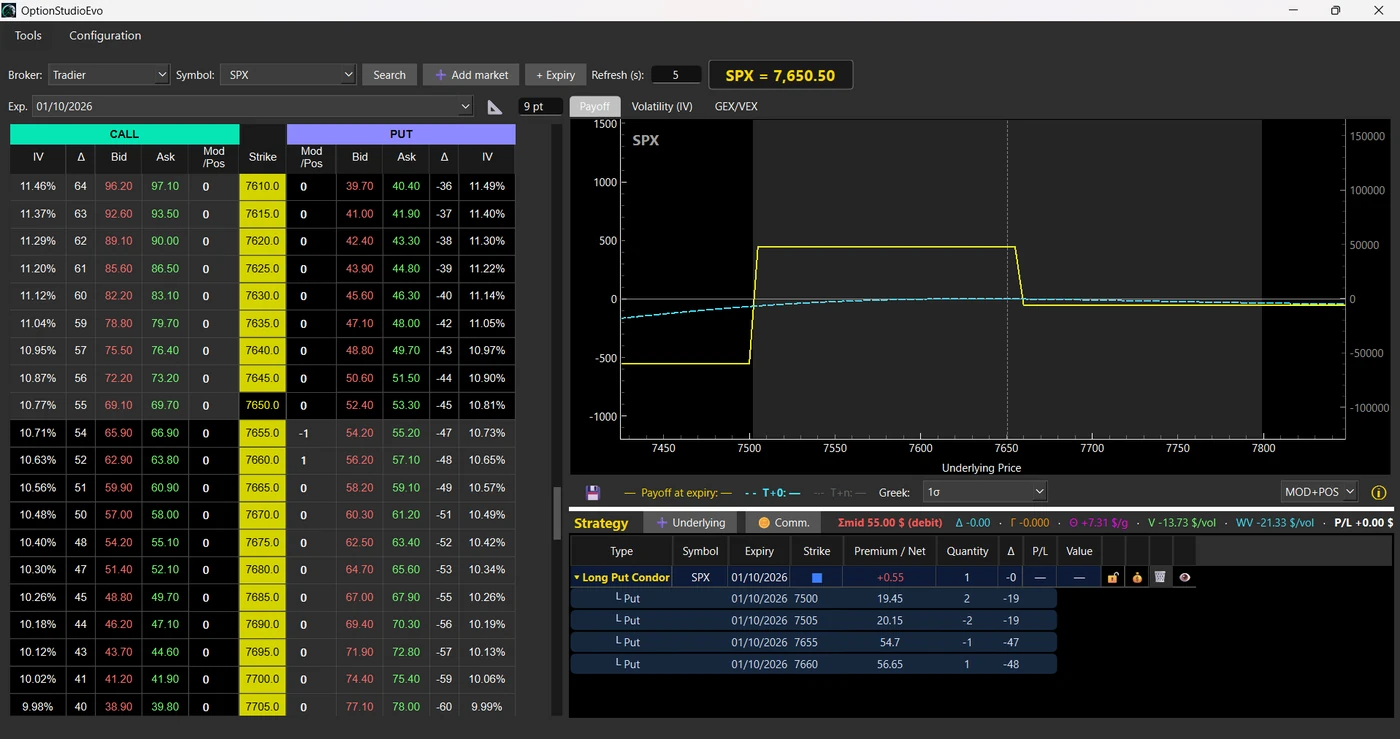Open the Configuration menu
1400x739 pixels.
(105, 36)
